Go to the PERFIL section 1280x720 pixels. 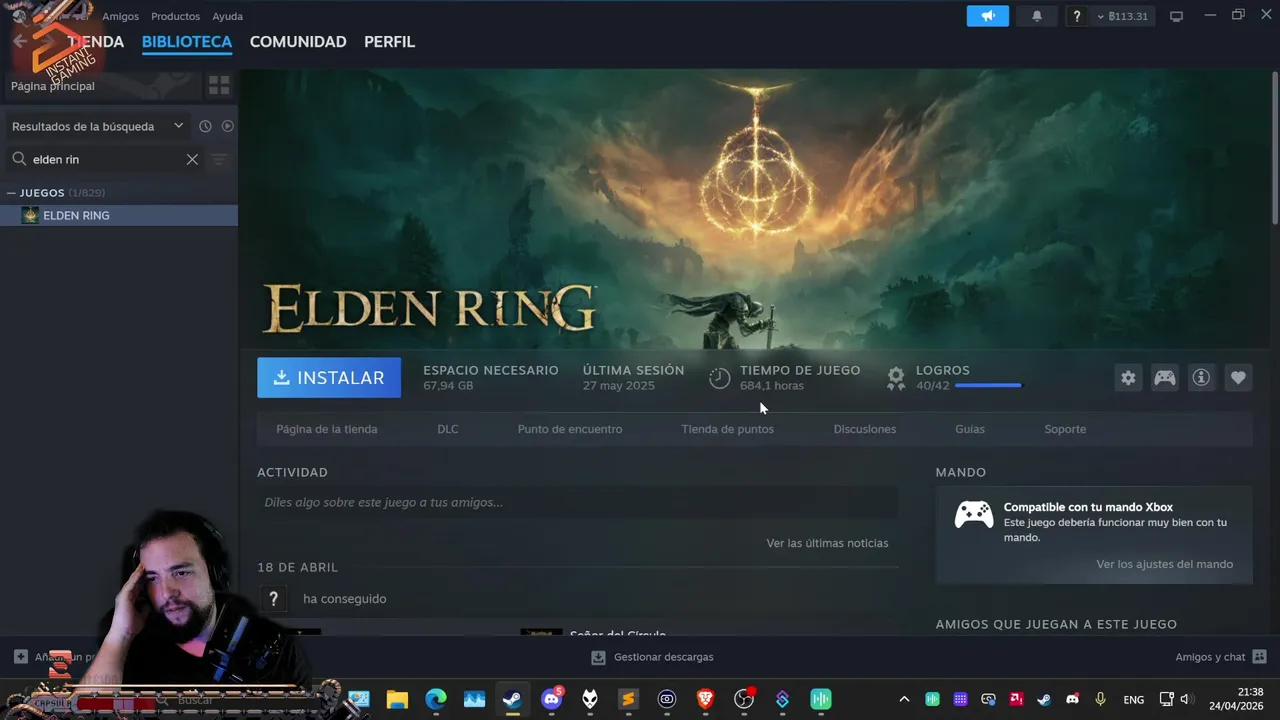click(x=389, y=42)
